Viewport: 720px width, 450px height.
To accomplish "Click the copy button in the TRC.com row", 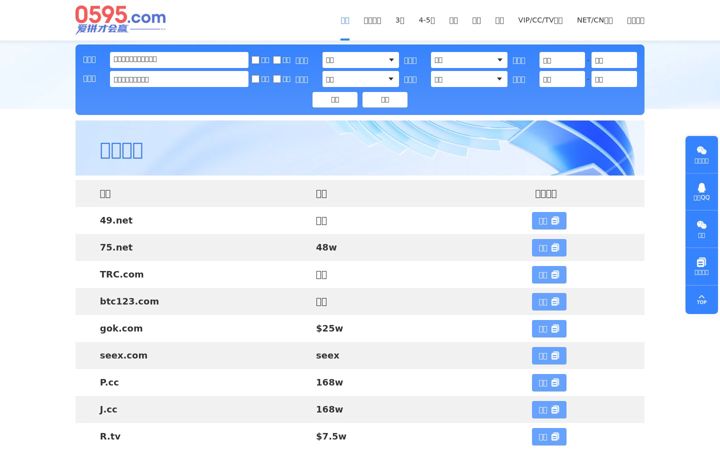I will (549, 275).
